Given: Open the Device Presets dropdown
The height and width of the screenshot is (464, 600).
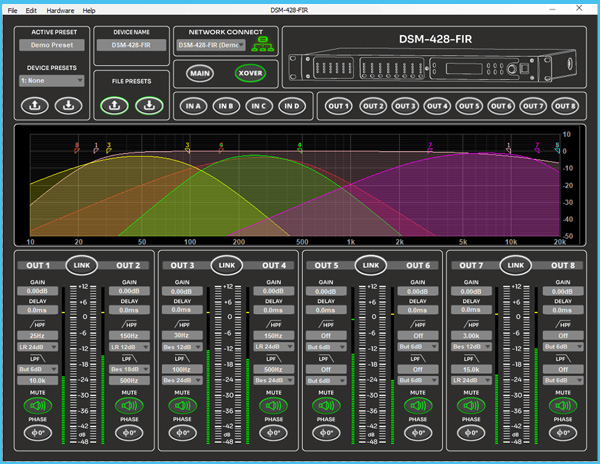Looking at the screenshot, I should 51,80.
